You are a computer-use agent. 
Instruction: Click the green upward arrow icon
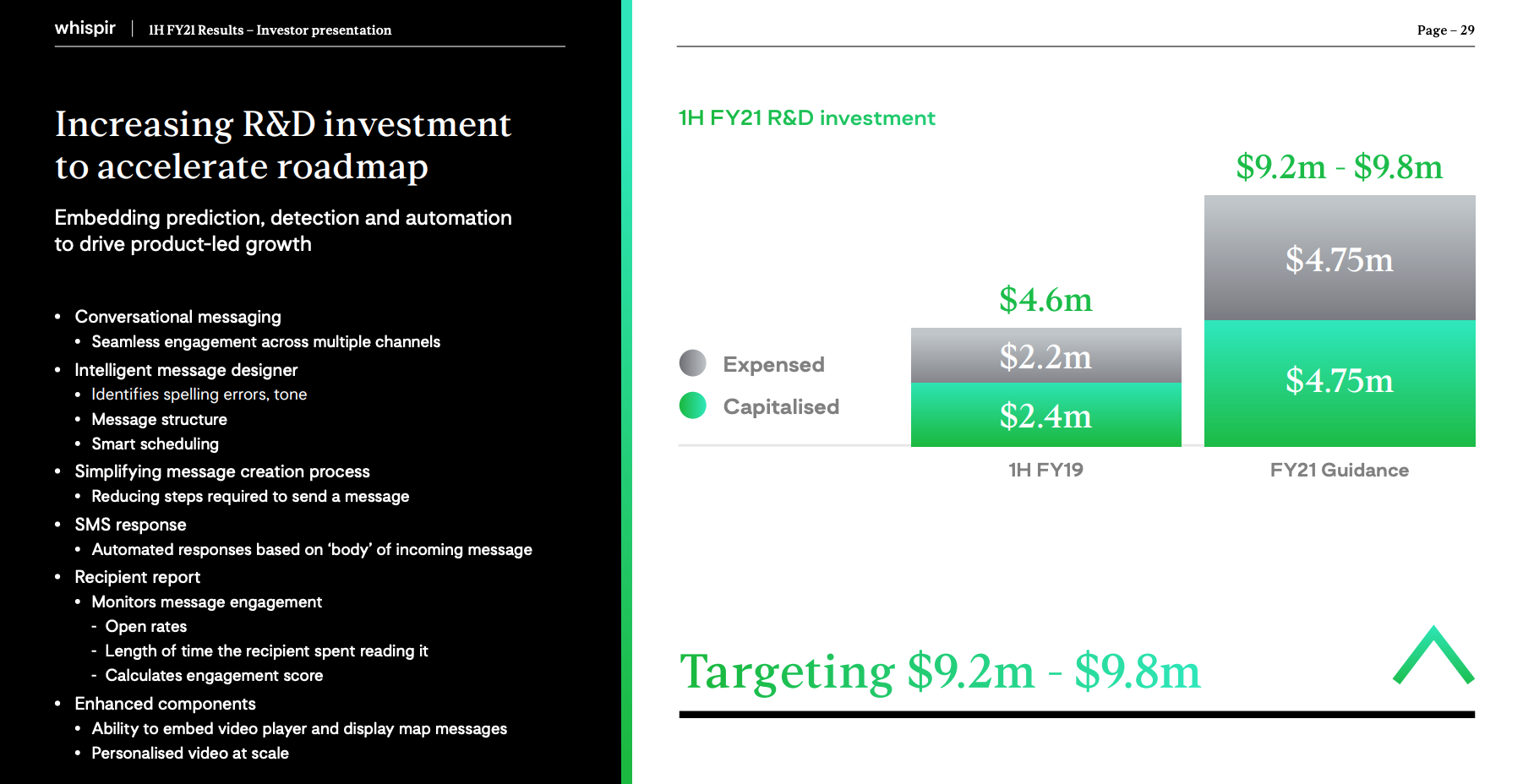point(1433,656)
